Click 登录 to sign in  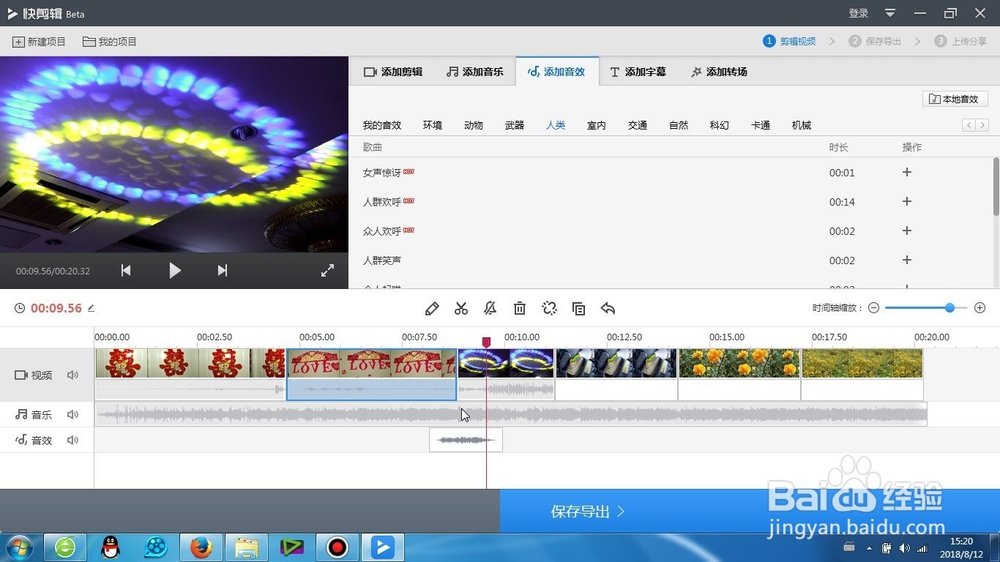tap(858, 13)
